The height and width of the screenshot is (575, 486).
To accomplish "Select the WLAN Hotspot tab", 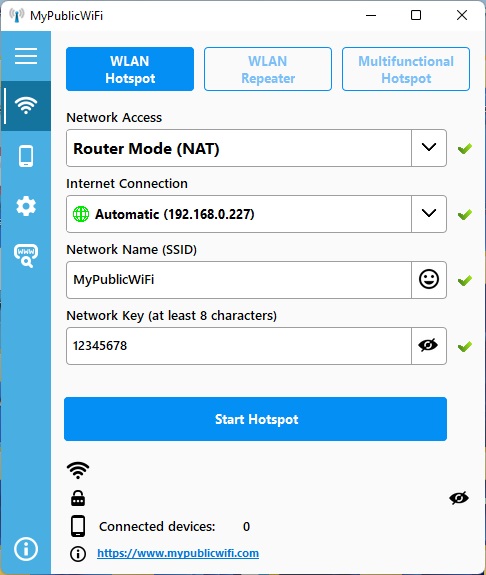I will point(130,69).
